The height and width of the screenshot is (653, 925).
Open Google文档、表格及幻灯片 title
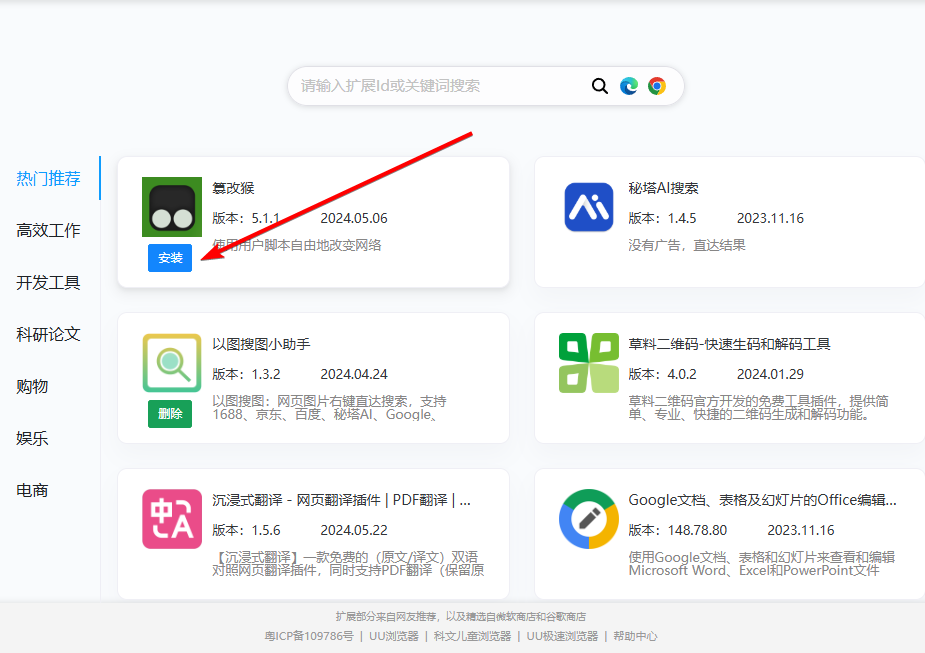click(x=763, y=500)
